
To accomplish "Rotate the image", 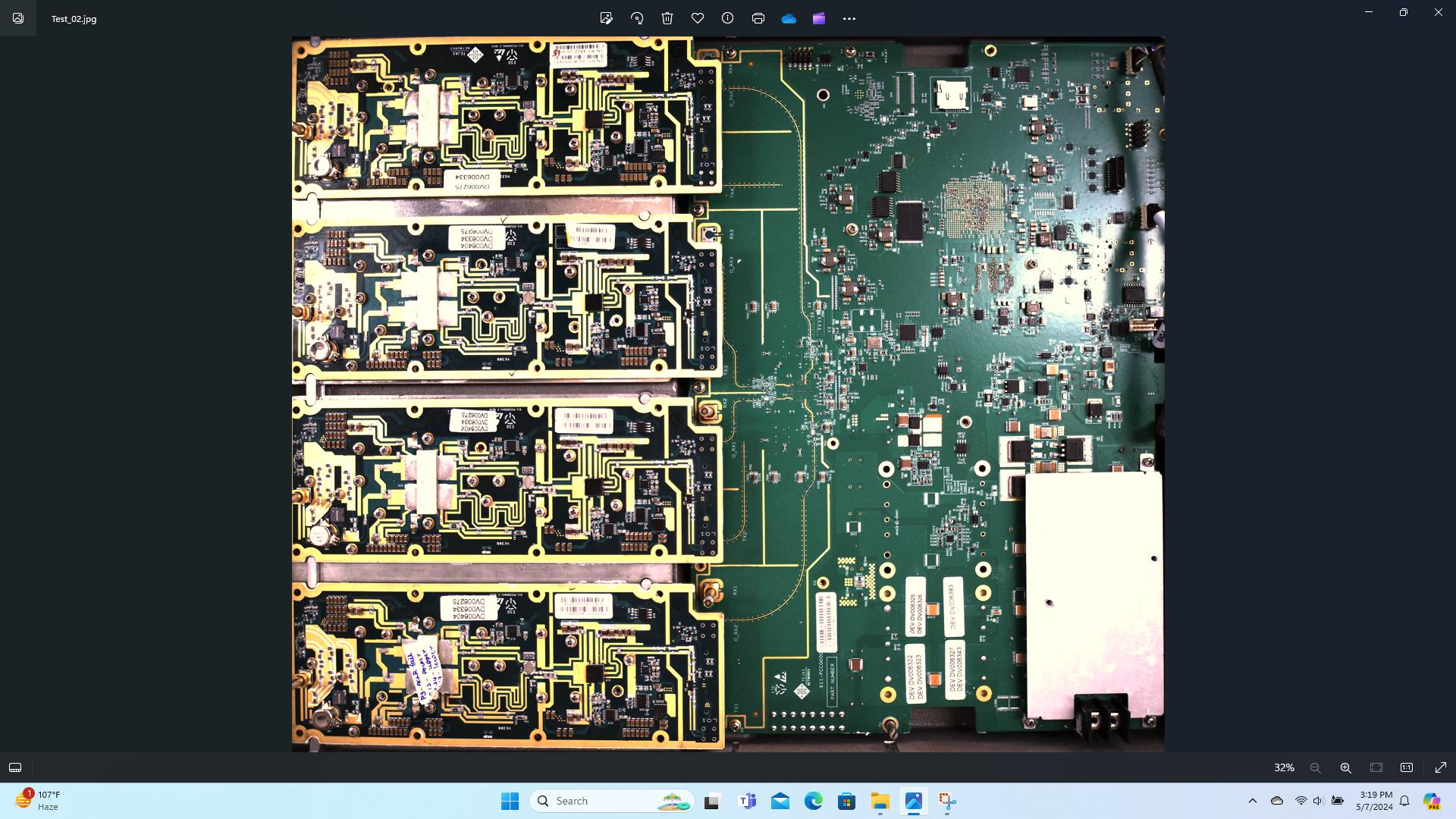I will tap(637, 18).
